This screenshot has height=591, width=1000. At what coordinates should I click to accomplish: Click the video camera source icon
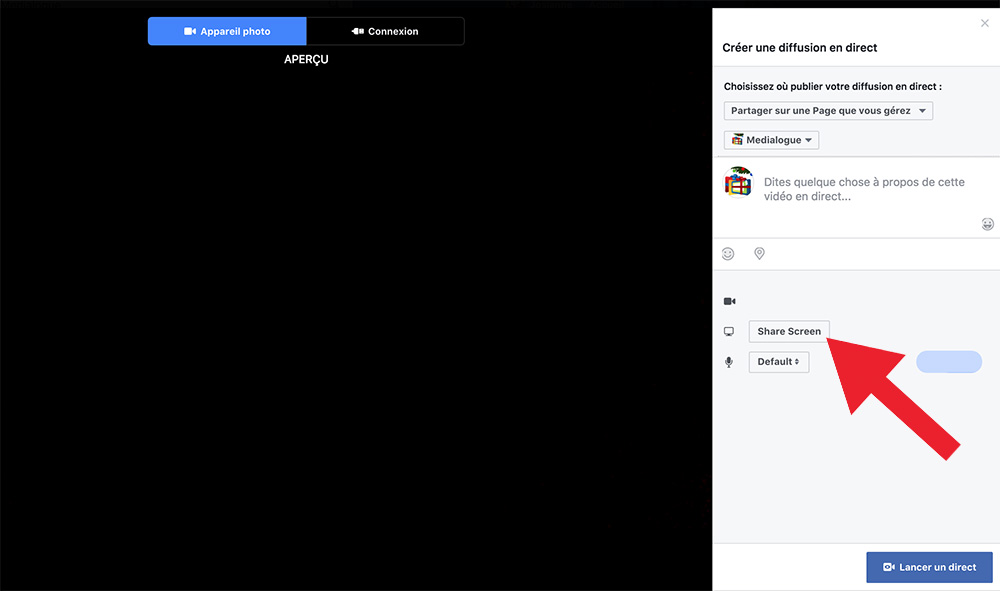730,301
